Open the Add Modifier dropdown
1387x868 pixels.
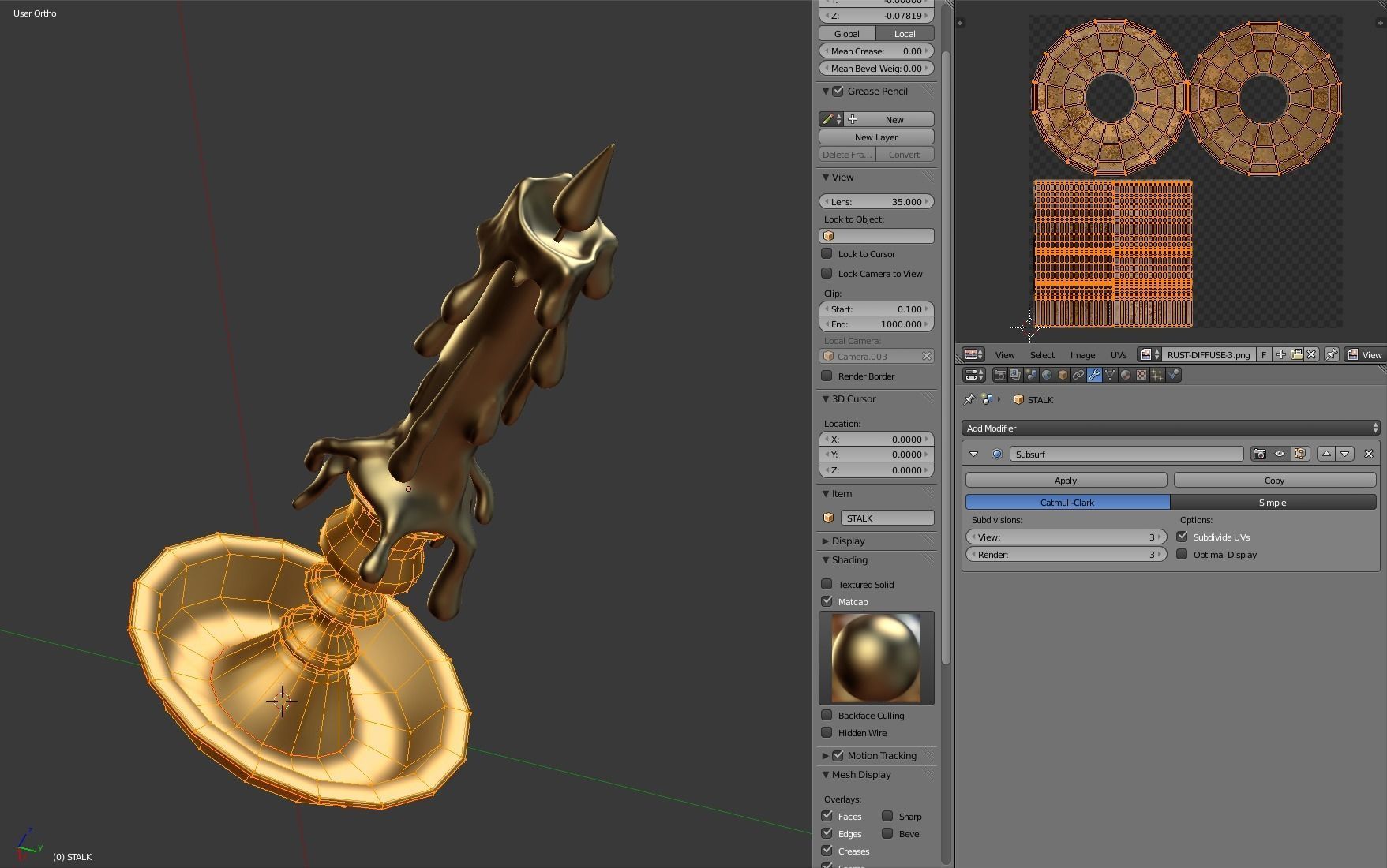[1171, 428]
